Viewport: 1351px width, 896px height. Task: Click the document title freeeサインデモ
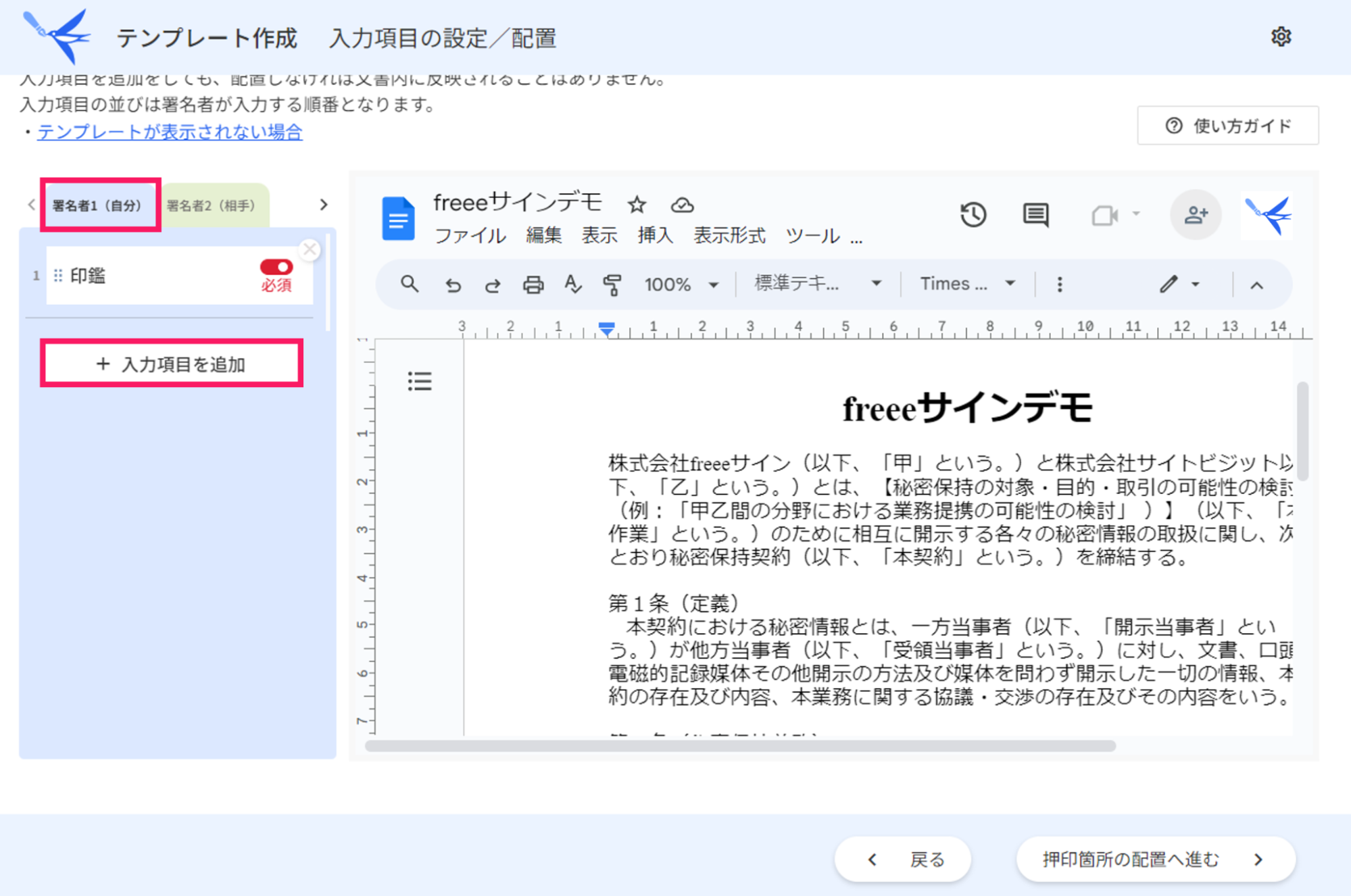[518, 202]
